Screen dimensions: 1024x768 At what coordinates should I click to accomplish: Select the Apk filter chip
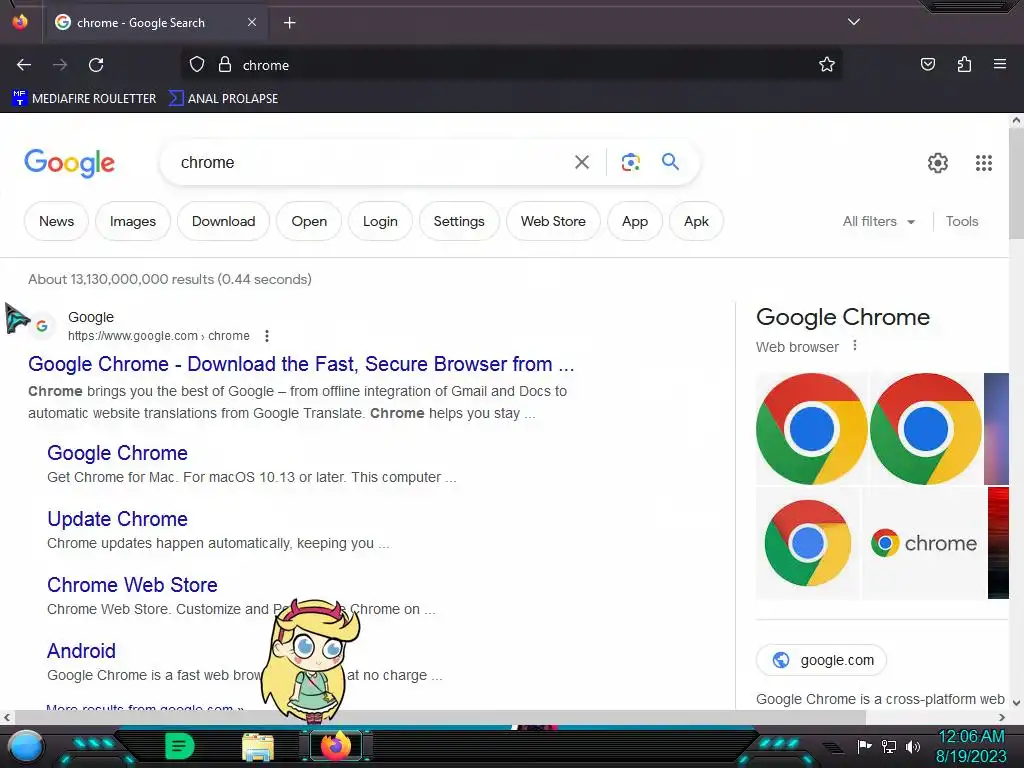tap(696, 221)
